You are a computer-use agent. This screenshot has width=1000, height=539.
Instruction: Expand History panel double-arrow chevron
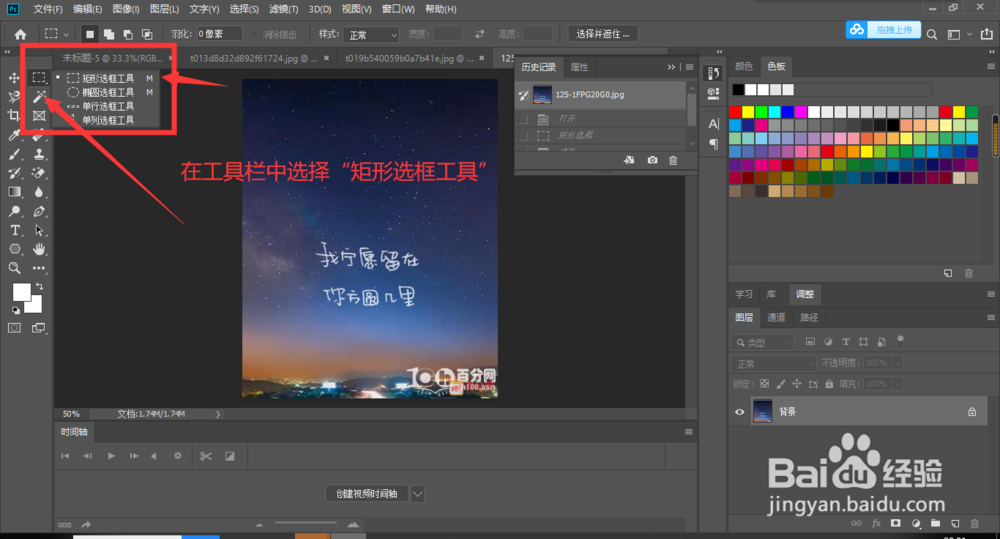671,67
